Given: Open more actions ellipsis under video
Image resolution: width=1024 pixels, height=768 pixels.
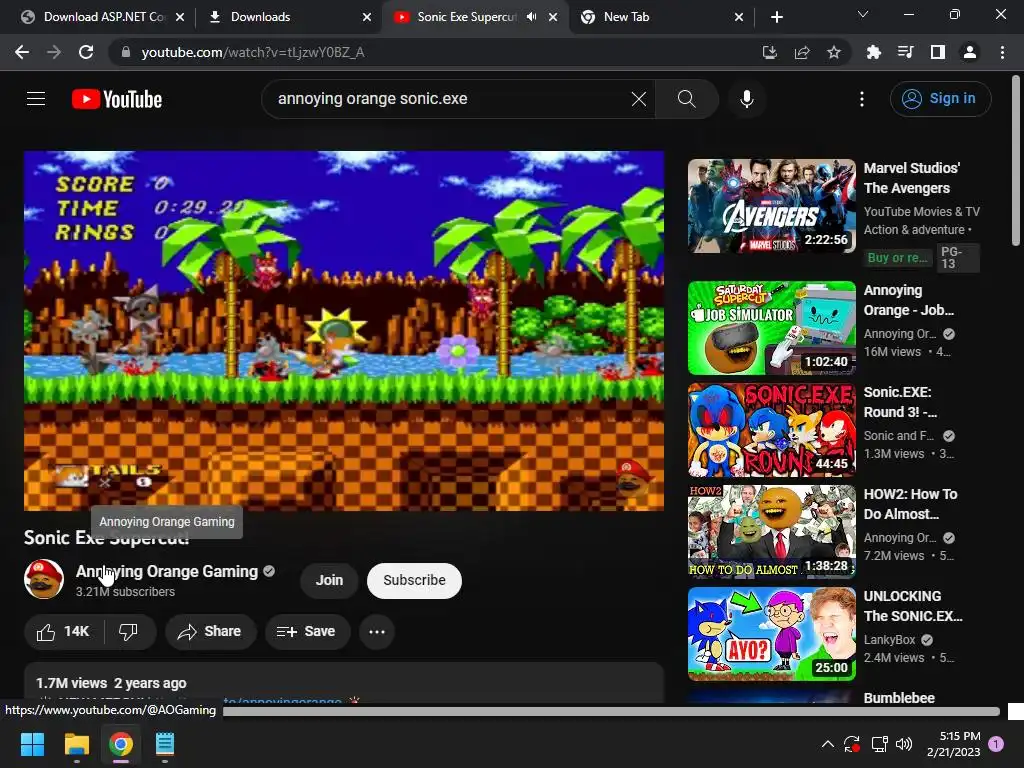Looking at the screenshot, I should [x=377, y=632].
